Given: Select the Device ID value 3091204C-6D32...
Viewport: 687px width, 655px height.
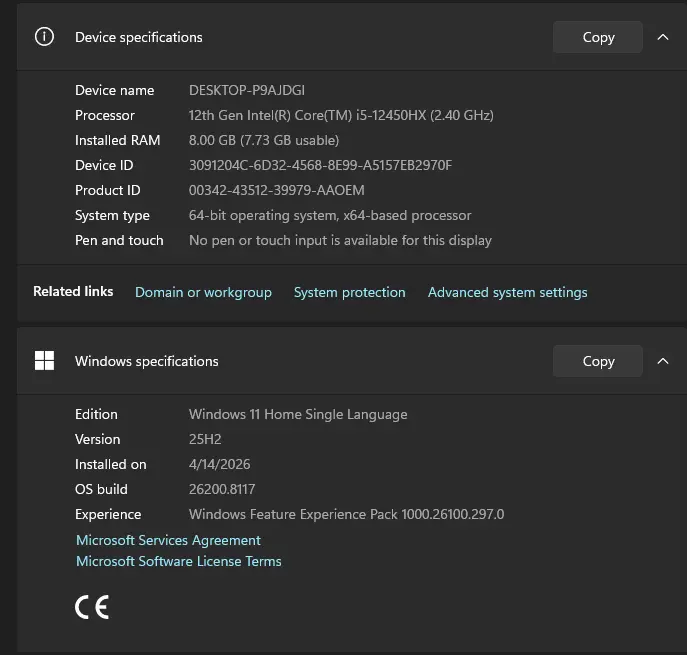Looking at the screenshot, I should coord(320,165).
